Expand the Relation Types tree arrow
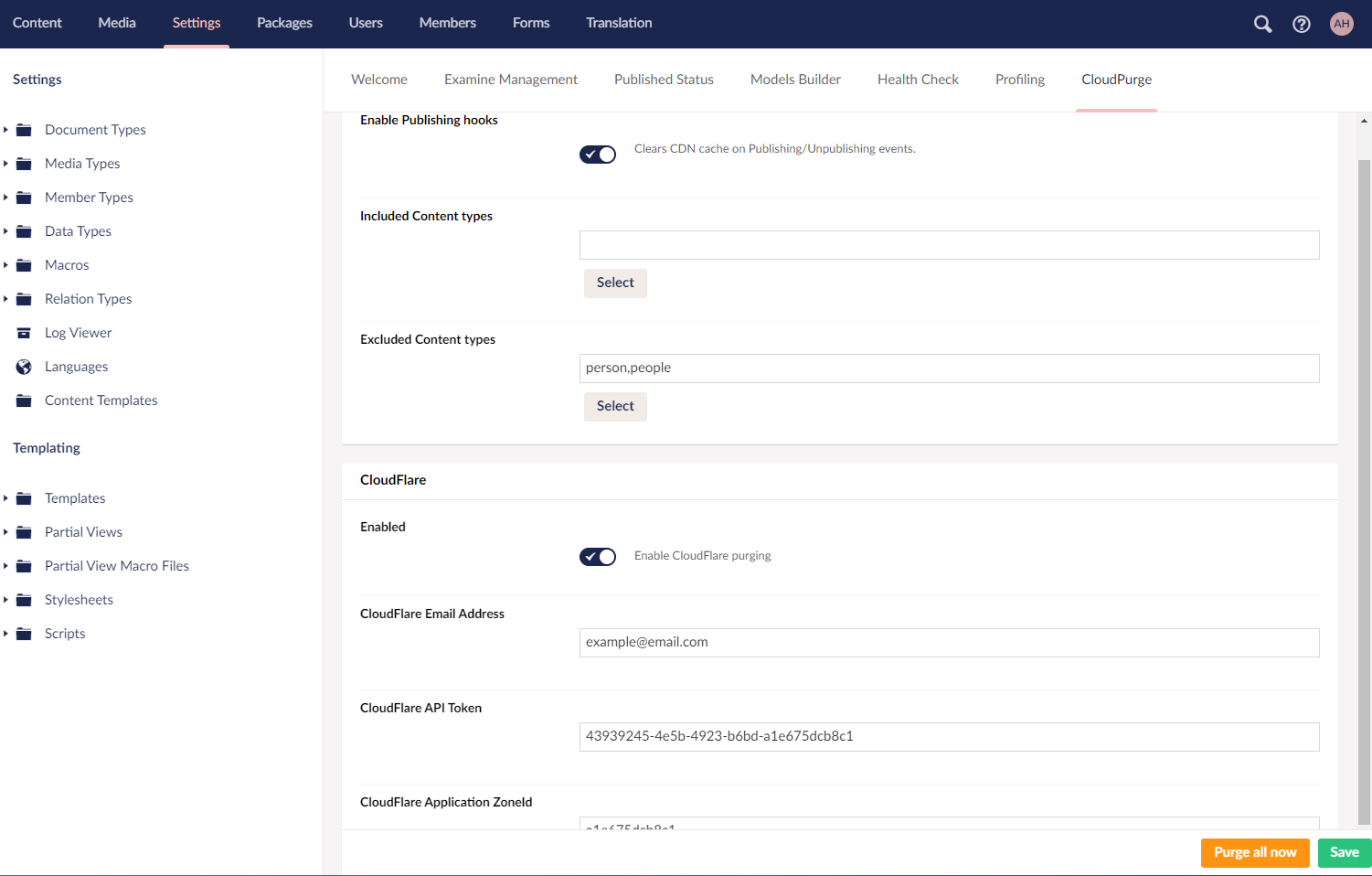 (x=5, y=299)
